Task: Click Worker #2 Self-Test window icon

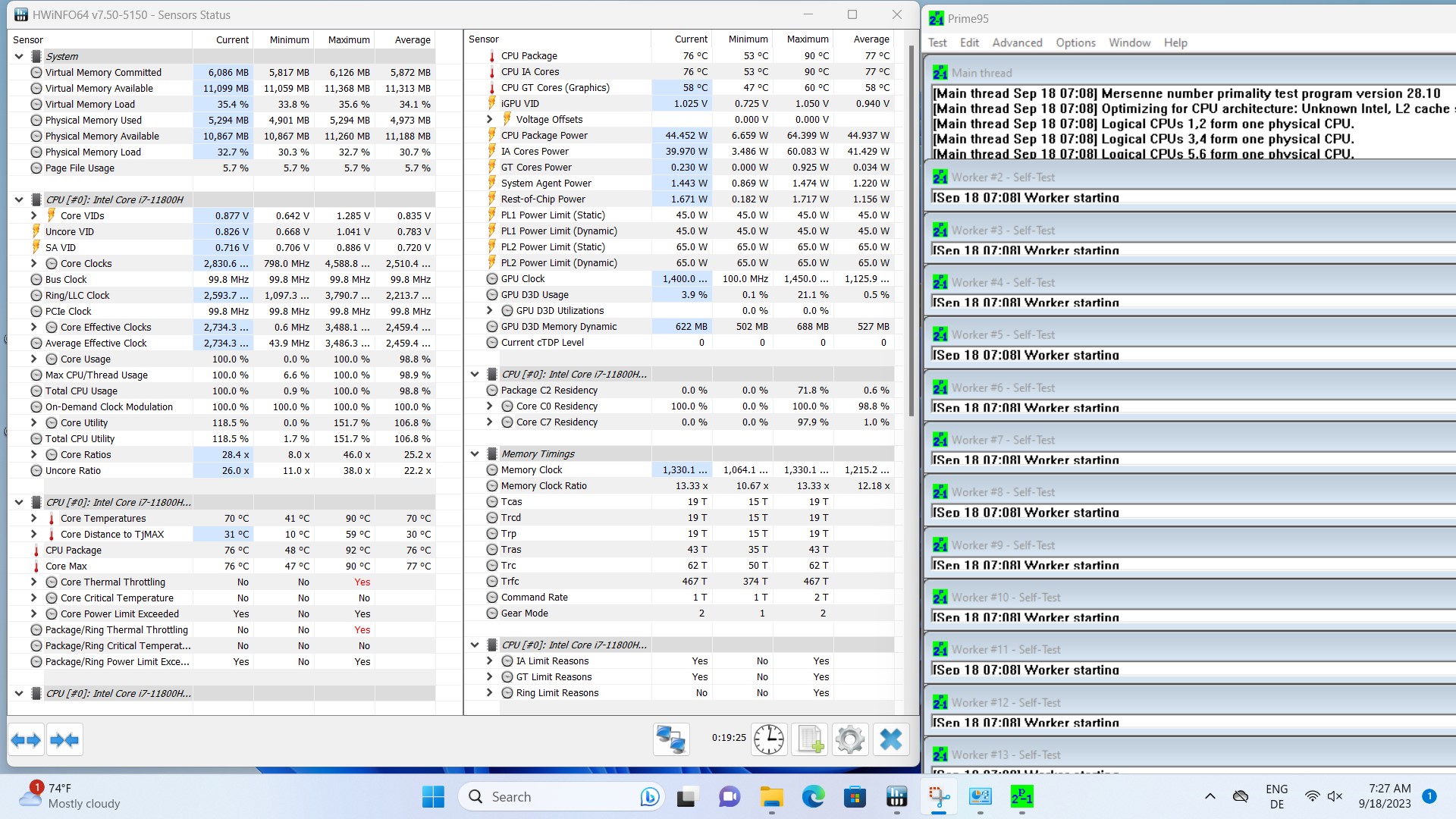Action: [940, 177]
